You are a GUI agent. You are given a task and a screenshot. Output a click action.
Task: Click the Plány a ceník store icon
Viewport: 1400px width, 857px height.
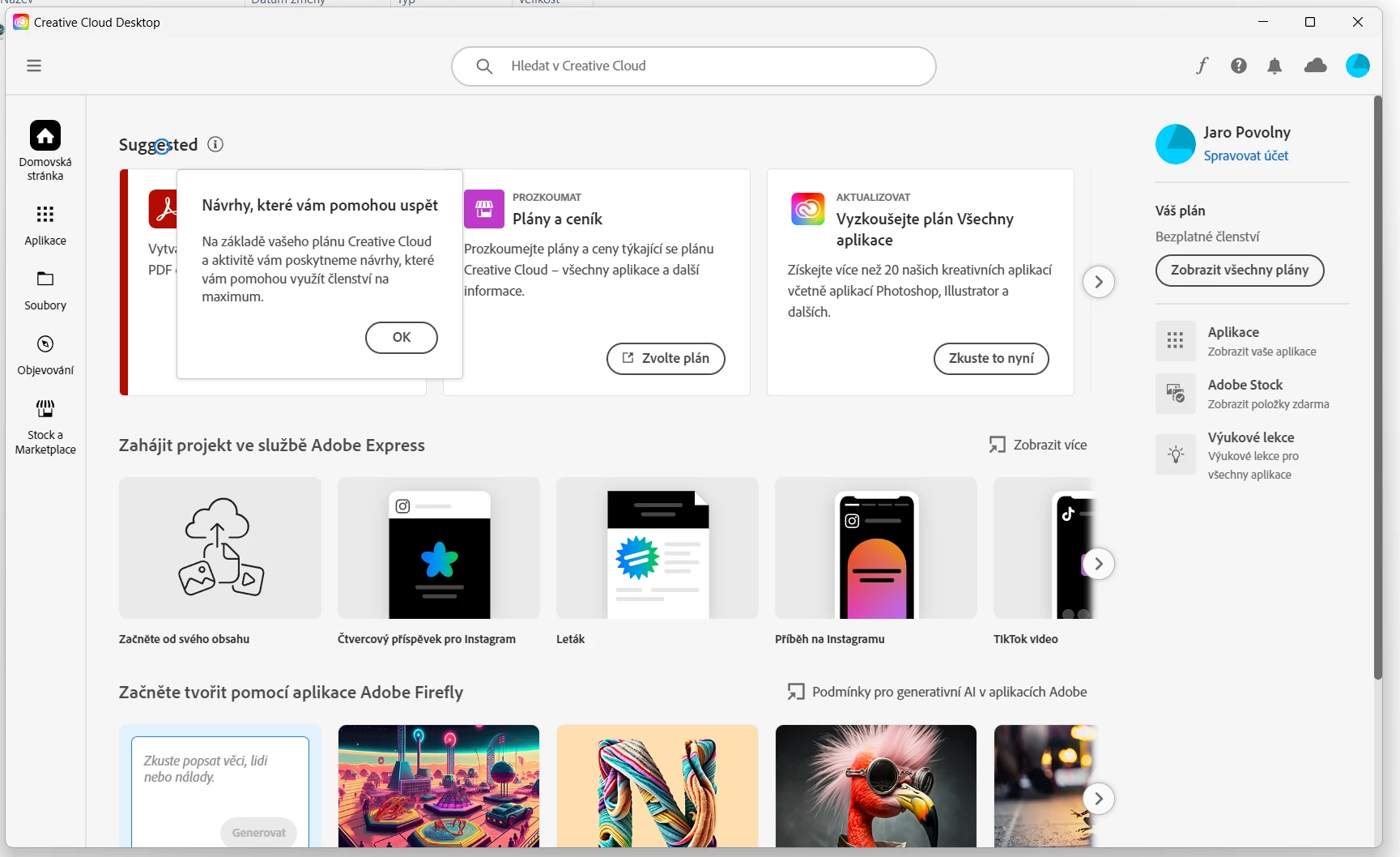coord(484,209)
